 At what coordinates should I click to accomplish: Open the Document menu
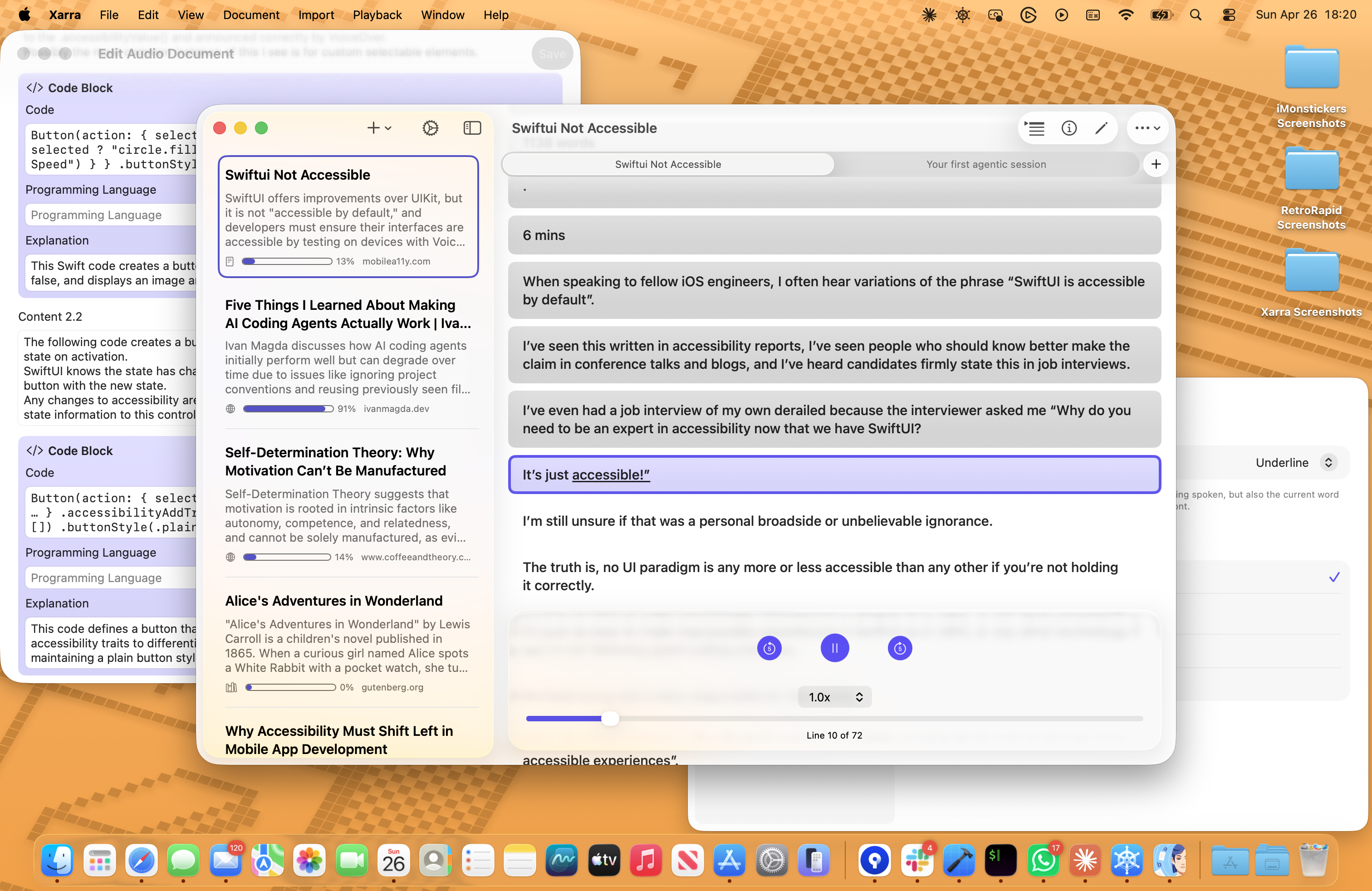pyautogui.click(x=251, y=15)
